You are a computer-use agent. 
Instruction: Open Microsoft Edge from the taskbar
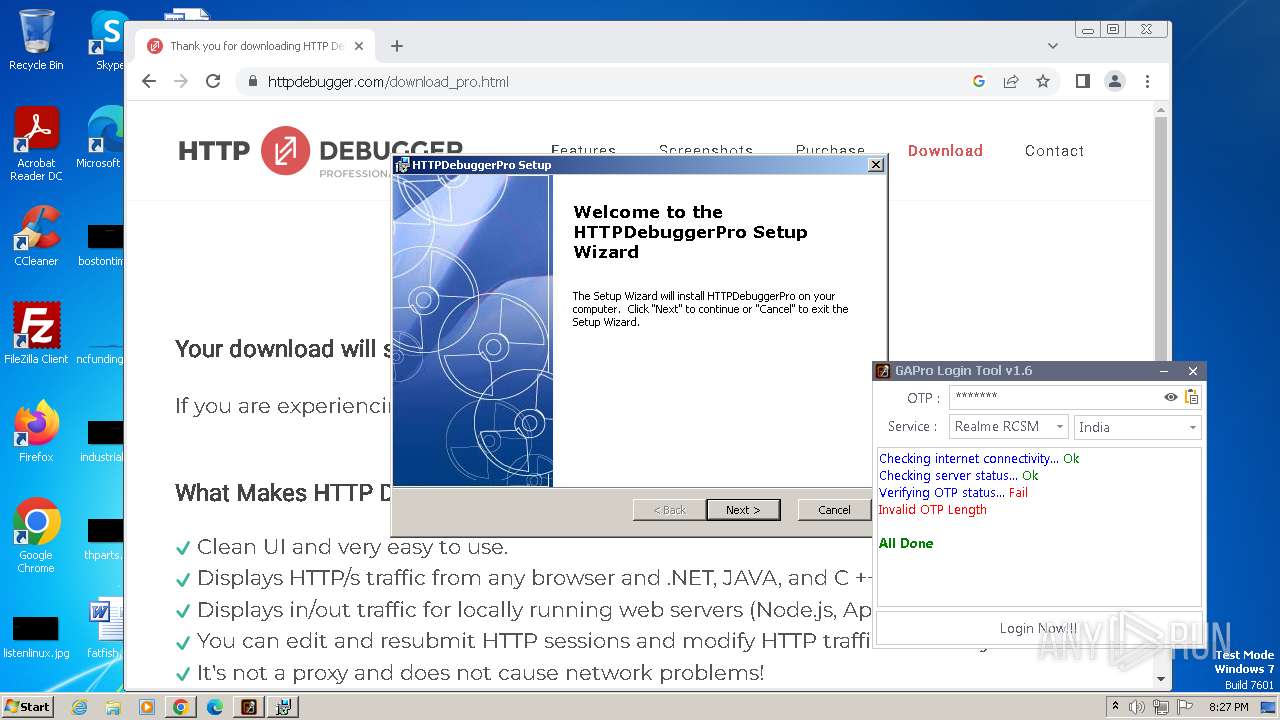click(214, 707)
